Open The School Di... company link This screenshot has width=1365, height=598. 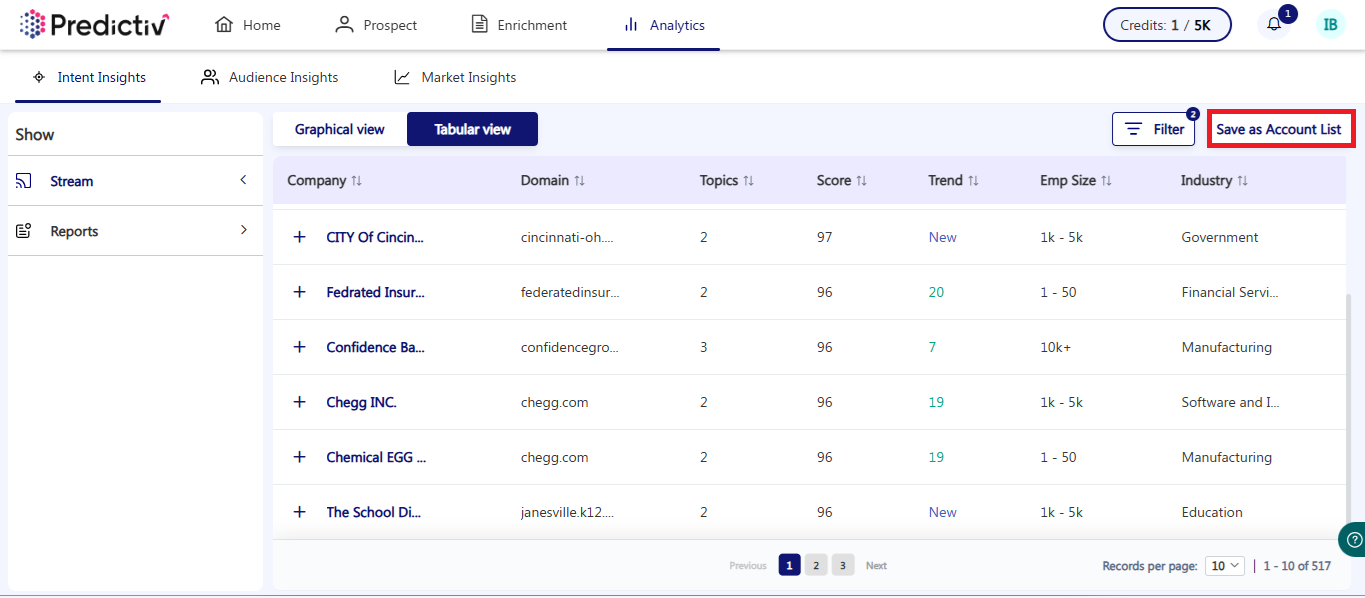click(x=374, y=512)
